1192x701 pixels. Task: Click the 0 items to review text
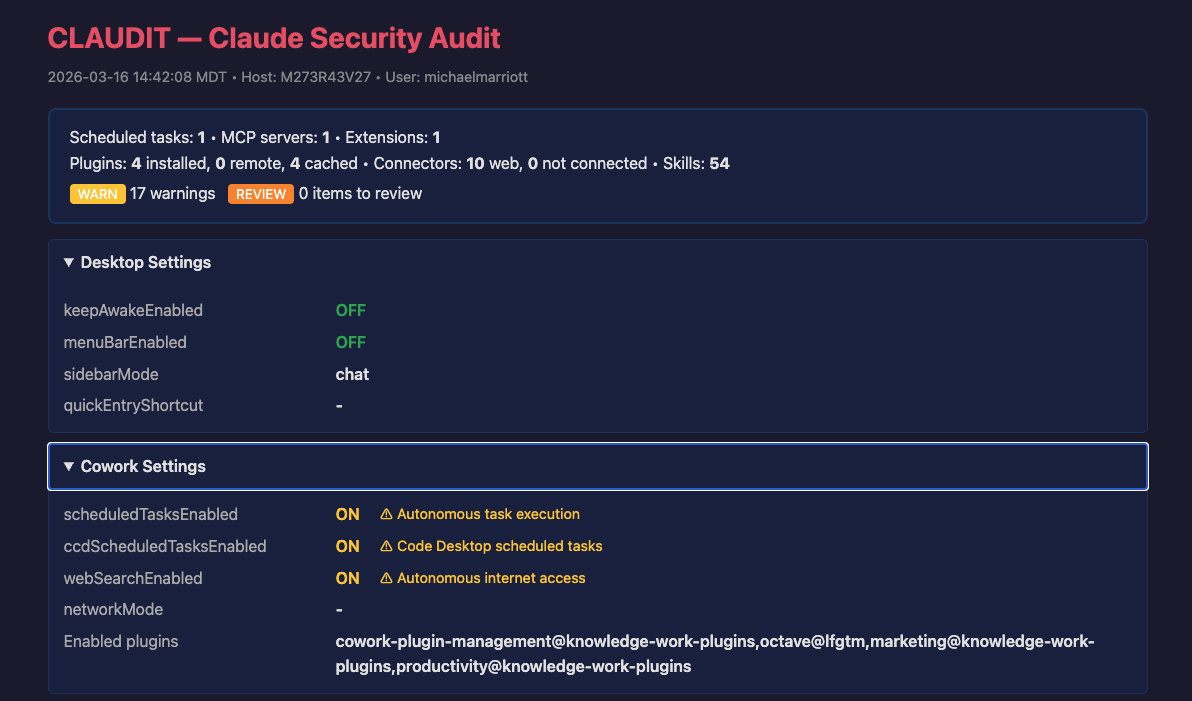(360, 194)
